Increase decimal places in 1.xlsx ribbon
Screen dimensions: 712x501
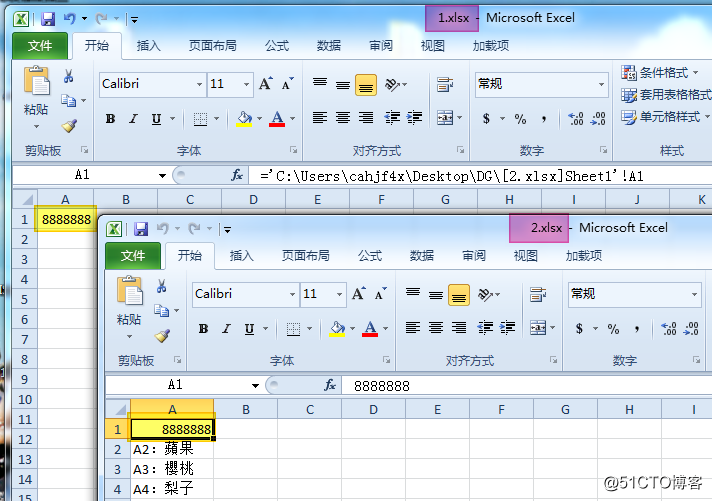(576, 119)
